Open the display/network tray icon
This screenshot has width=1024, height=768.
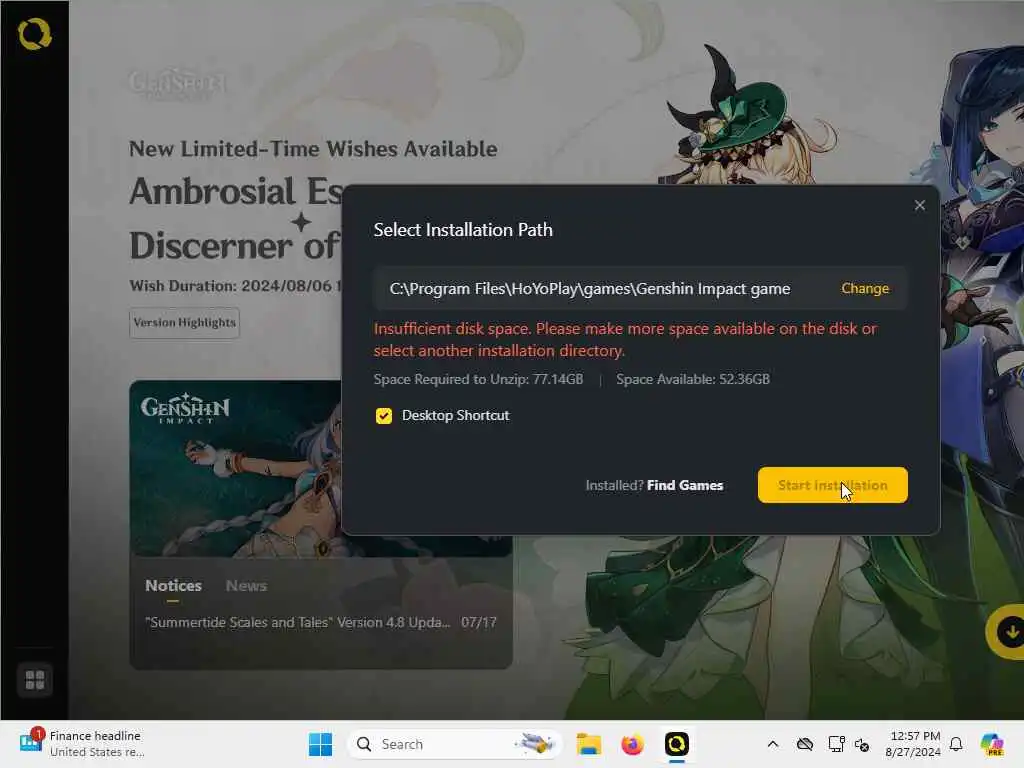836,744
